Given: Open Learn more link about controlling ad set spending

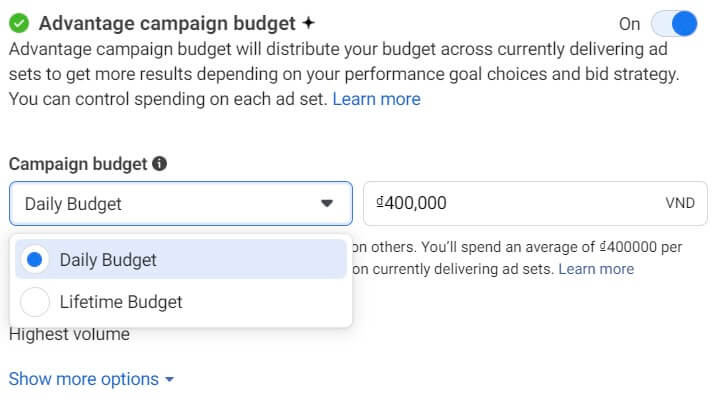Looking at the screenshot, I should 376,99.
